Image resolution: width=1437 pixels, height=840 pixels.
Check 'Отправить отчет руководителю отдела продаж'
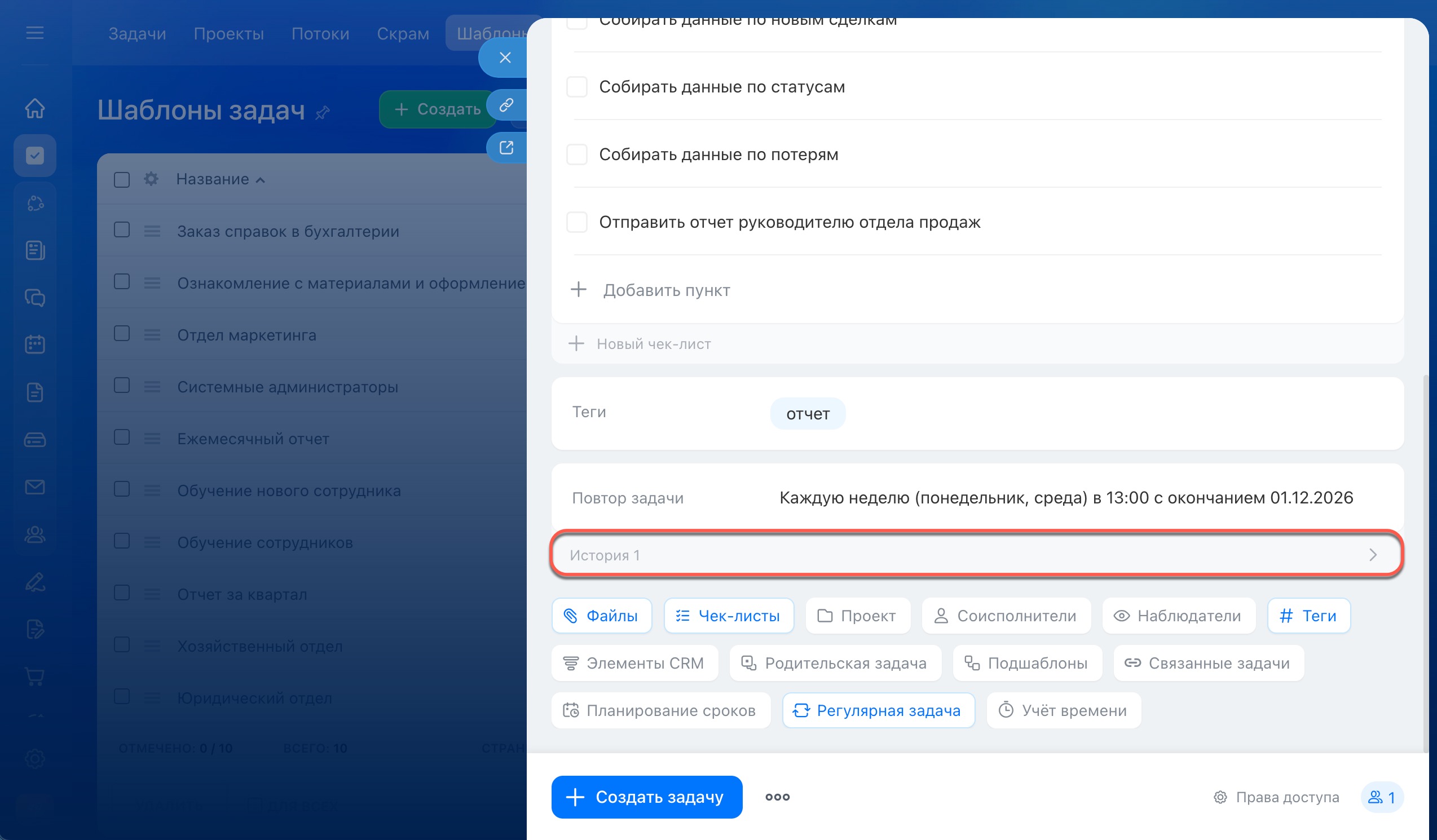click(576, 222)
